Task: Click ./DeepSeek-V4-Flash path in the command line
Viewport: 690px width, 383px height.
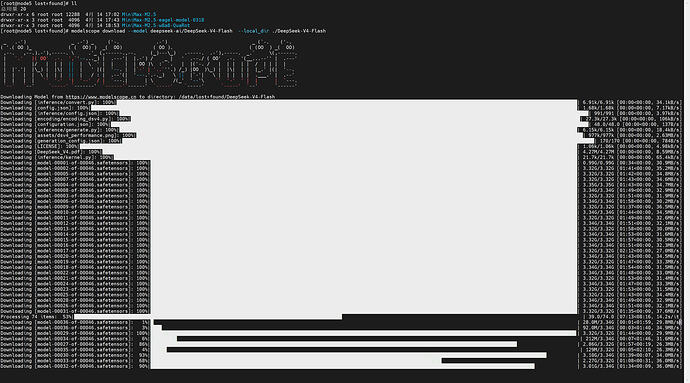Action: coord(300,31)
